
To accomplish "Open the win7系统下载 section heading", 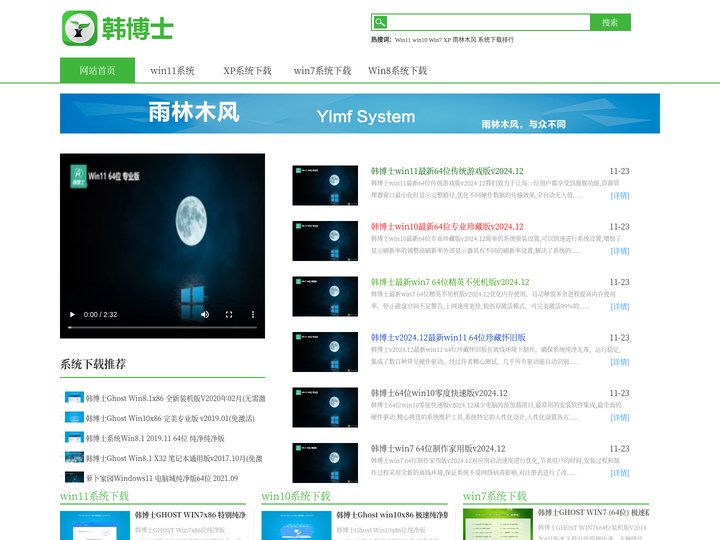I will tap(495, 496).
